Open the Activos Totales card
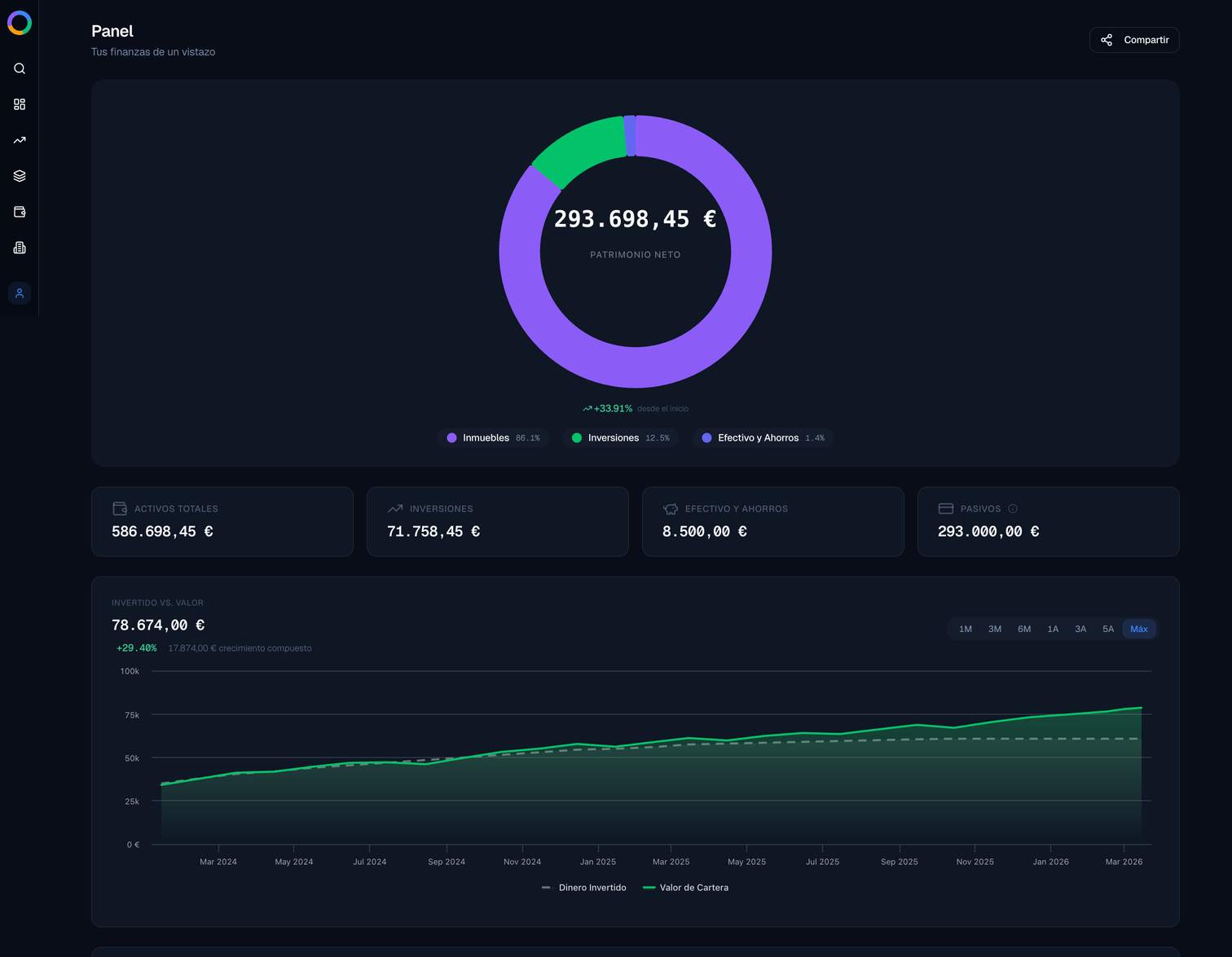 coord(222,521)
